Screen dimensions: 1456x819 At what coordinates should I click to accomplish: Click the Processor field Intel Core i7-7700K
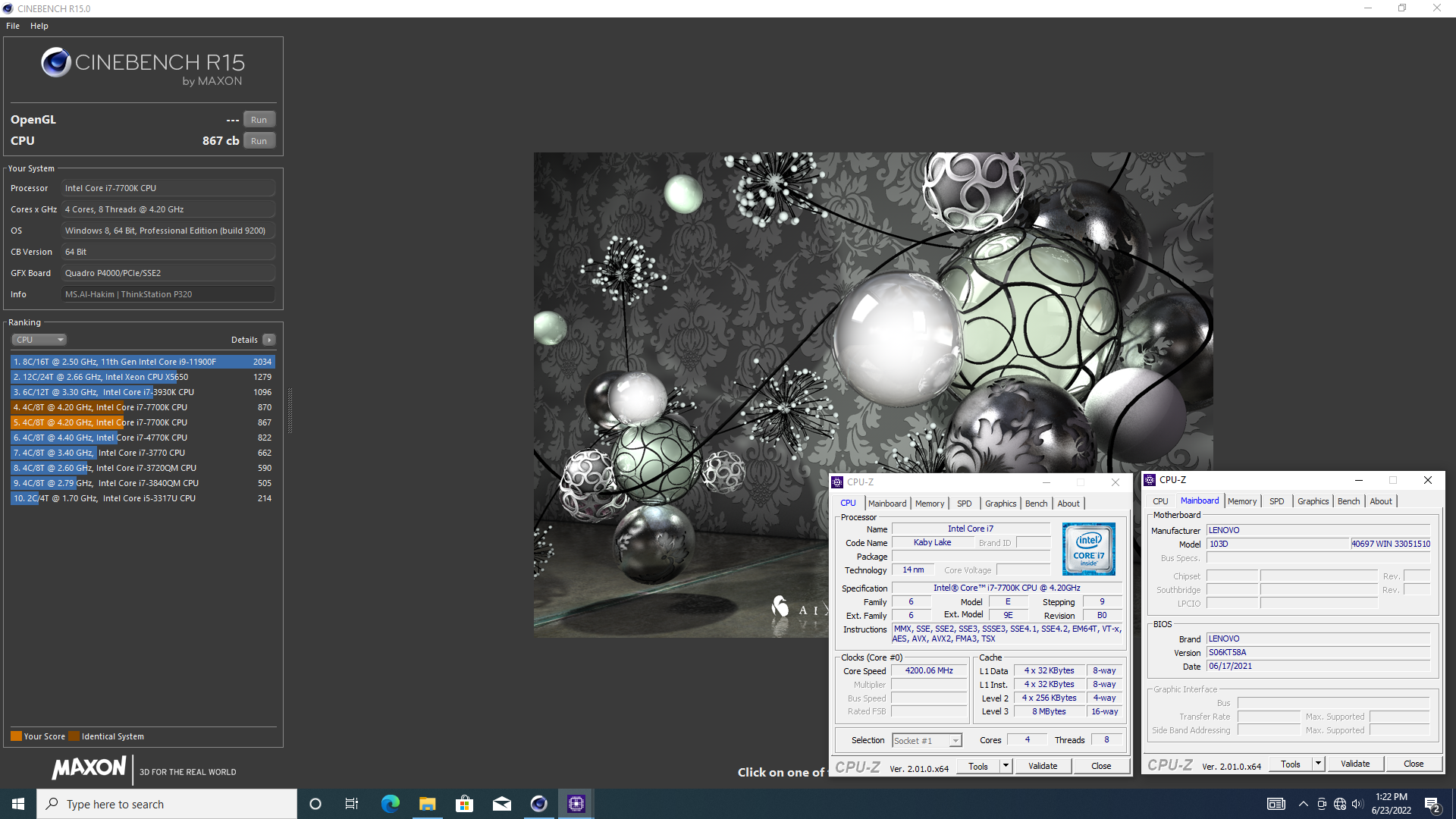pyautogui.click(x=168, y=188)
